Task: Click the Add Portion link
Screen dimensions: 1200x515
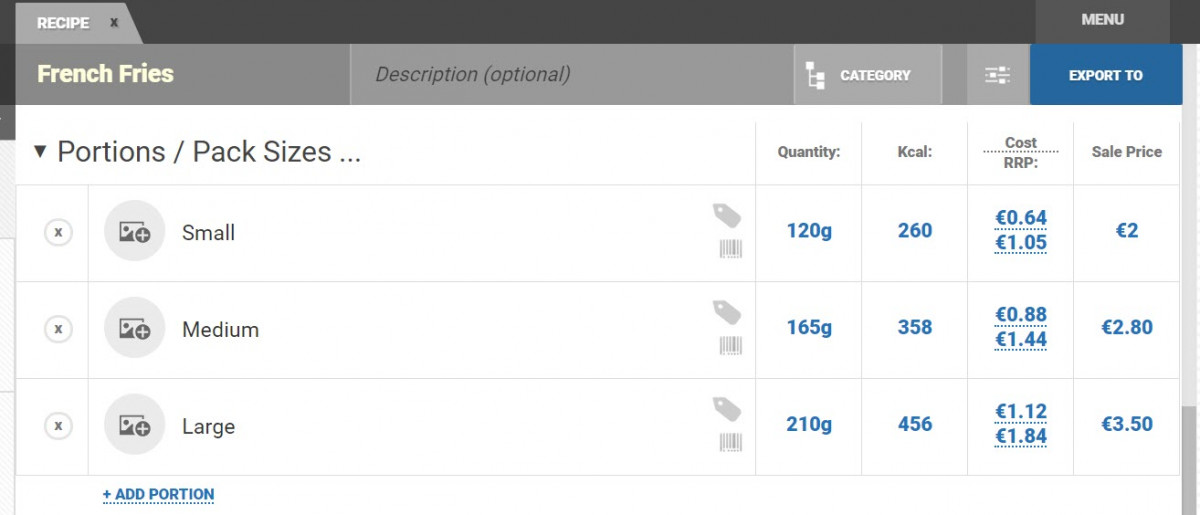Action: point(158,494)
